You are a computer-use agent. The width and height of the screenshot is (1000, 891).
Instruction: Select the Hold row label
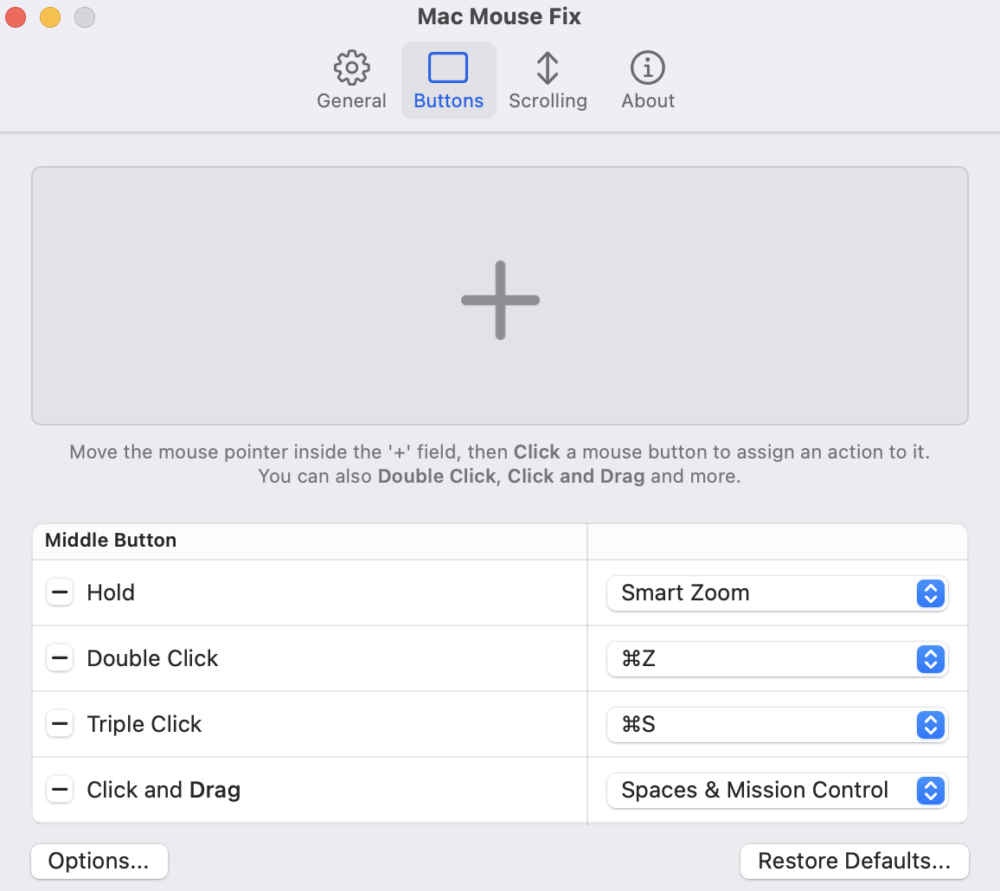point(110,593)
